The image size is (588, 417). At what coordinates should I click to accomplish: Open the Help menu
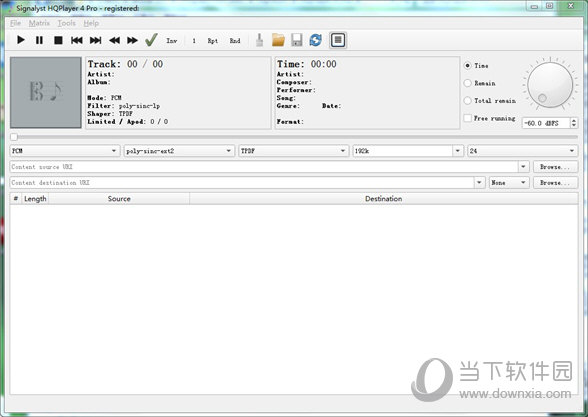point(91,23)
